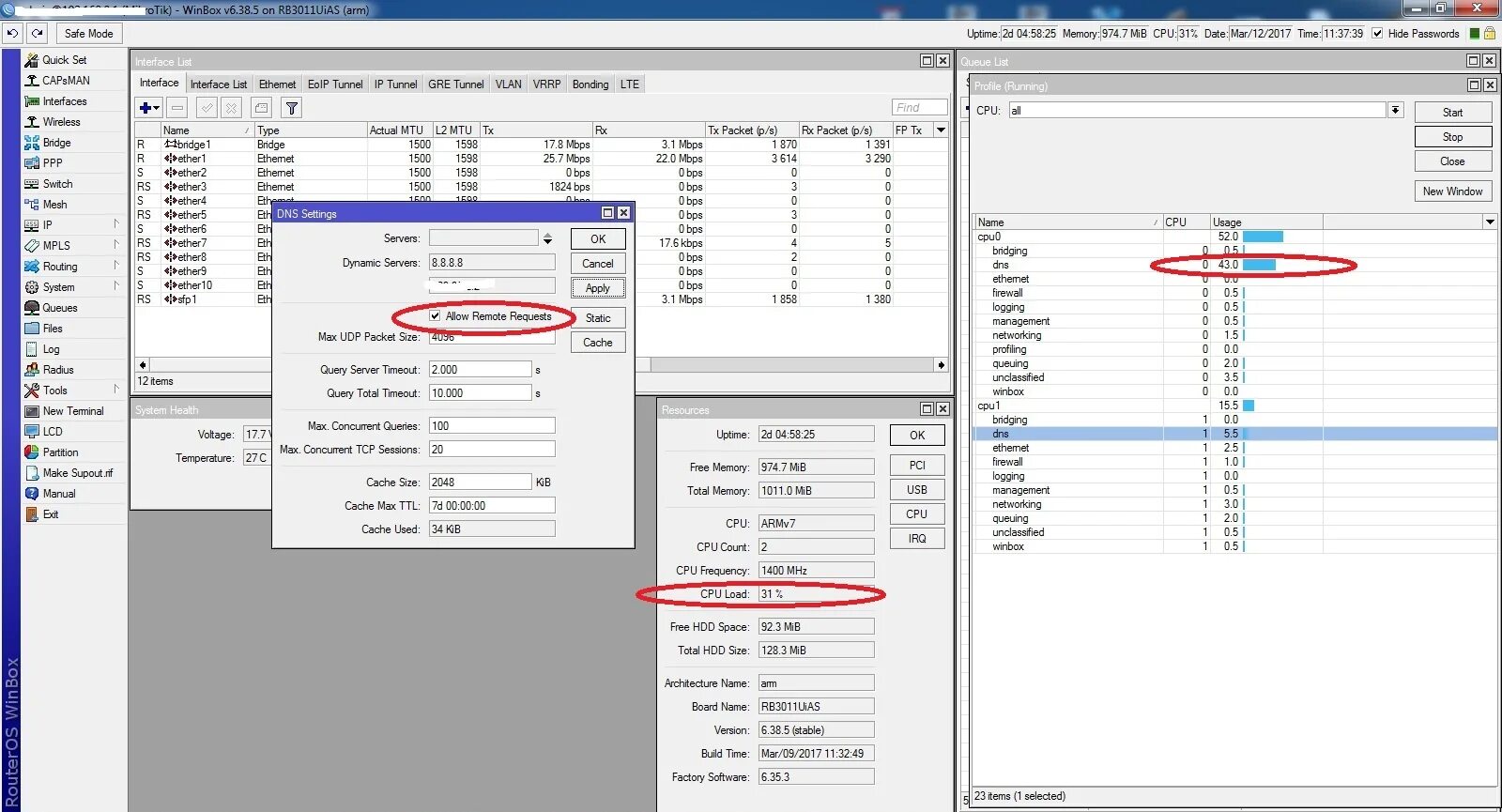Screen dimensions: 1502x812
Task: Open New Terminal
Action: pos(73,411)
